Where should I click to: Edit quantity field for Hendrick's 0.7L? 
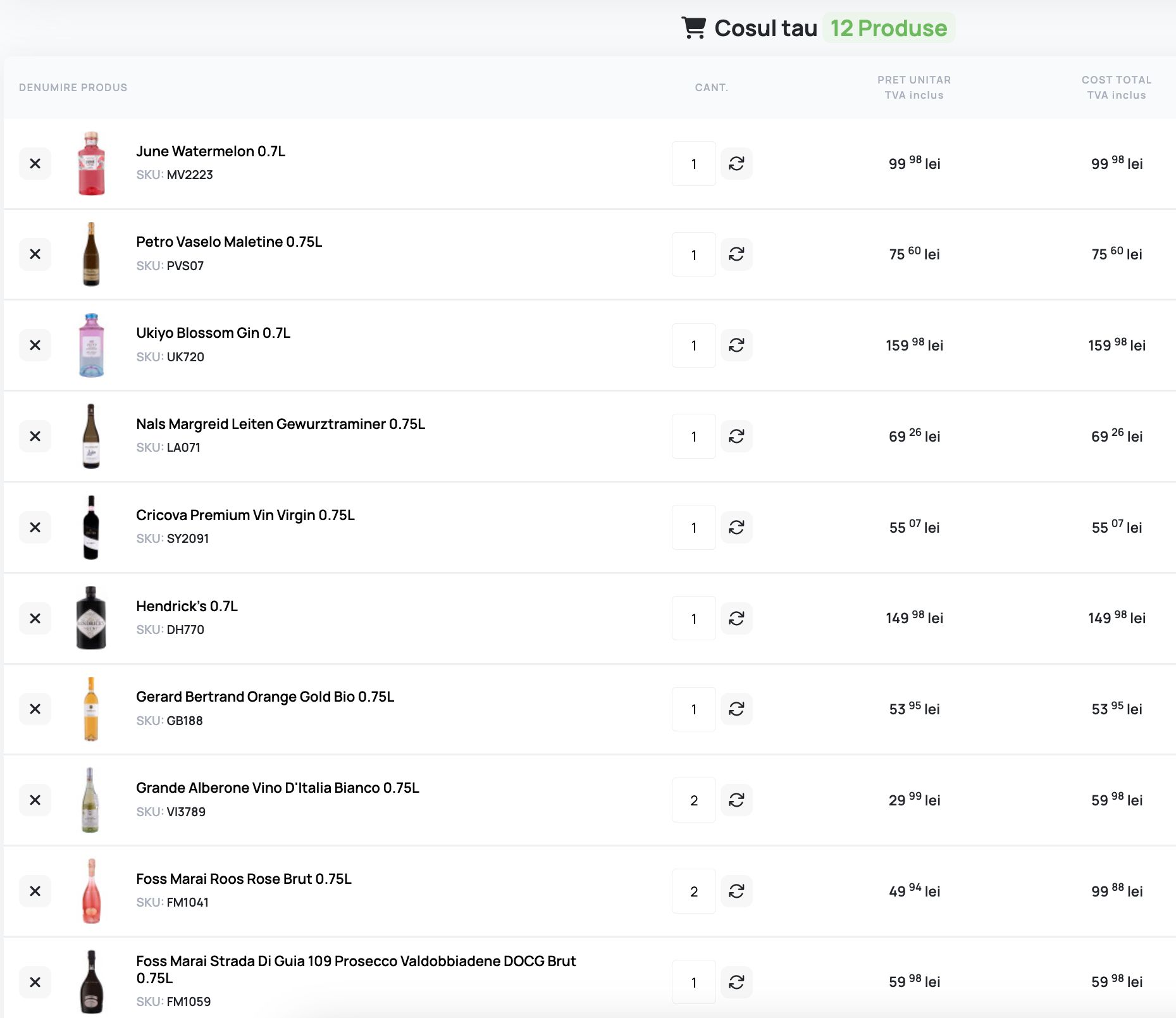tap(694, 618)
